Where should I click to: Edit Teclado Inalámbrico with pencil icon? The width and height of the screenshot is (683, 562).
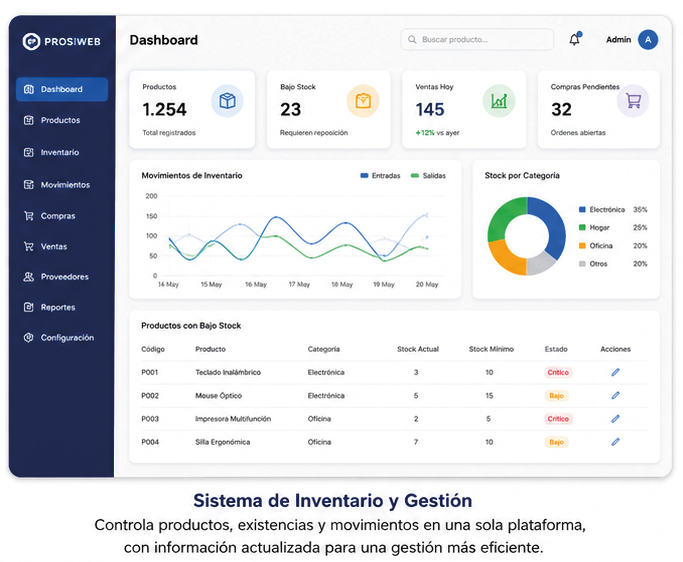point(615,372)
